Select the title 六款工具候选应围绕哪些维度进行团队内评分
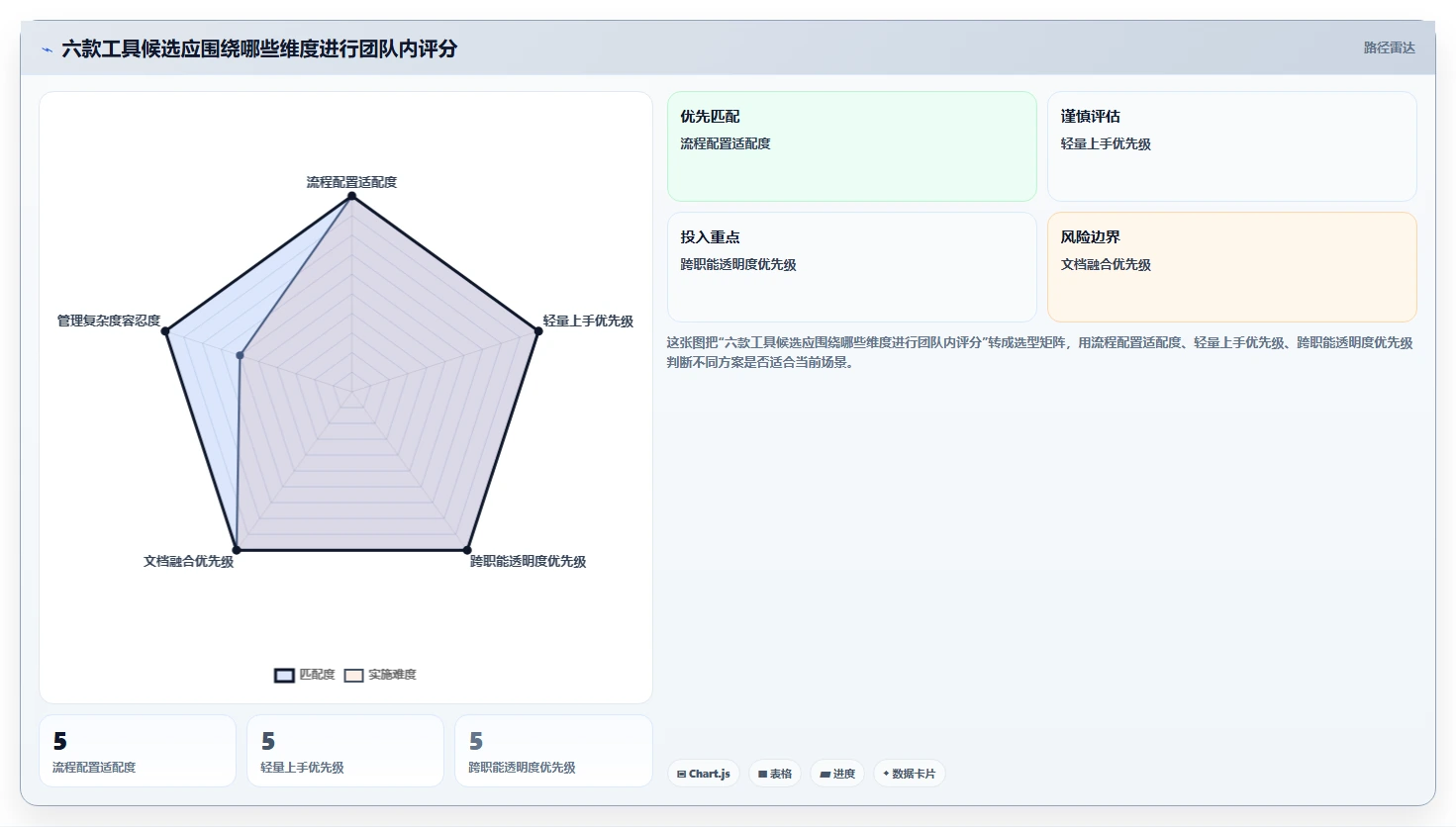 (259, 48)
